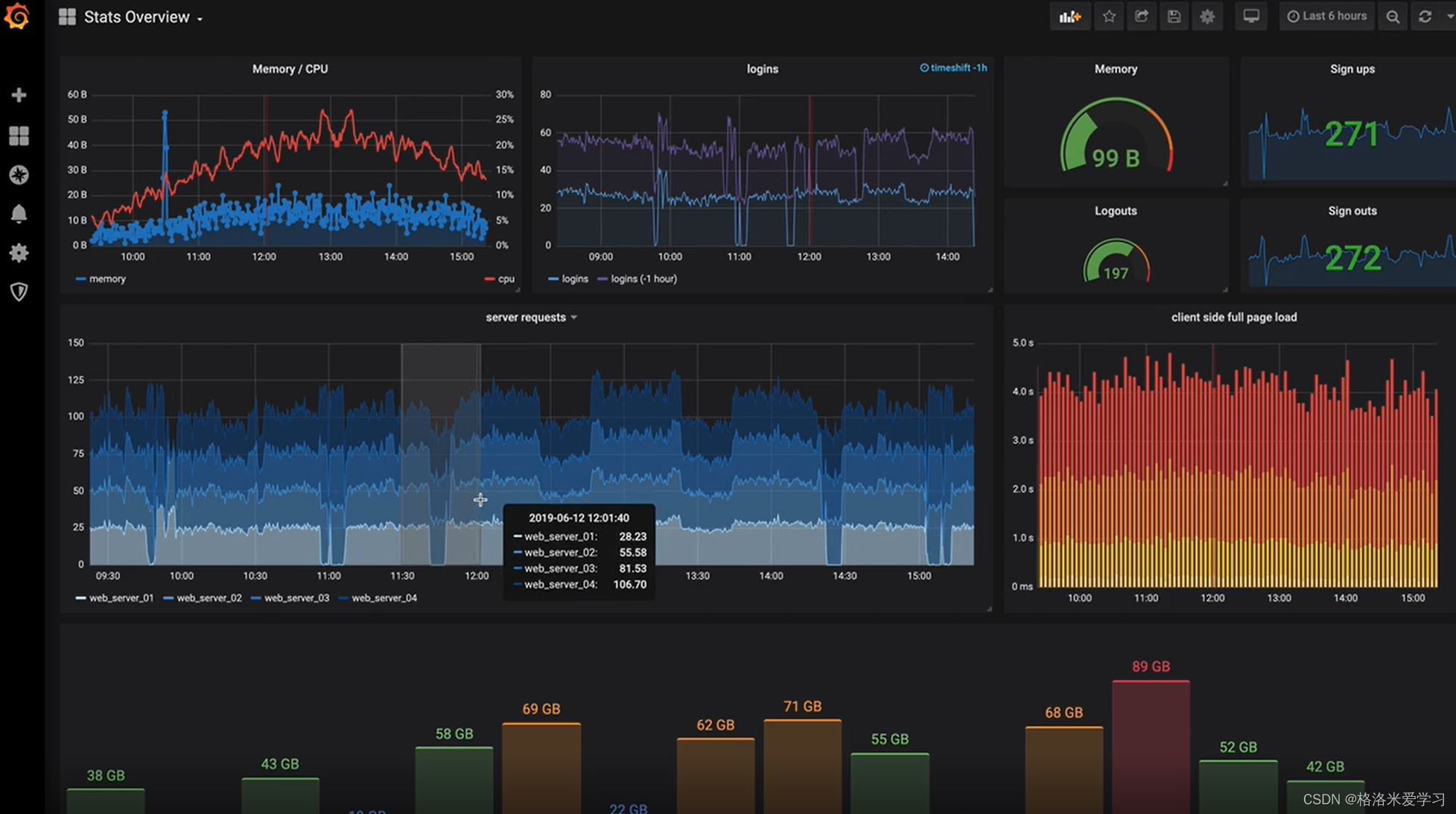1456x814 pixels.
Task: Click the Share dashboard icon
Action: (x=1141, y=16)
